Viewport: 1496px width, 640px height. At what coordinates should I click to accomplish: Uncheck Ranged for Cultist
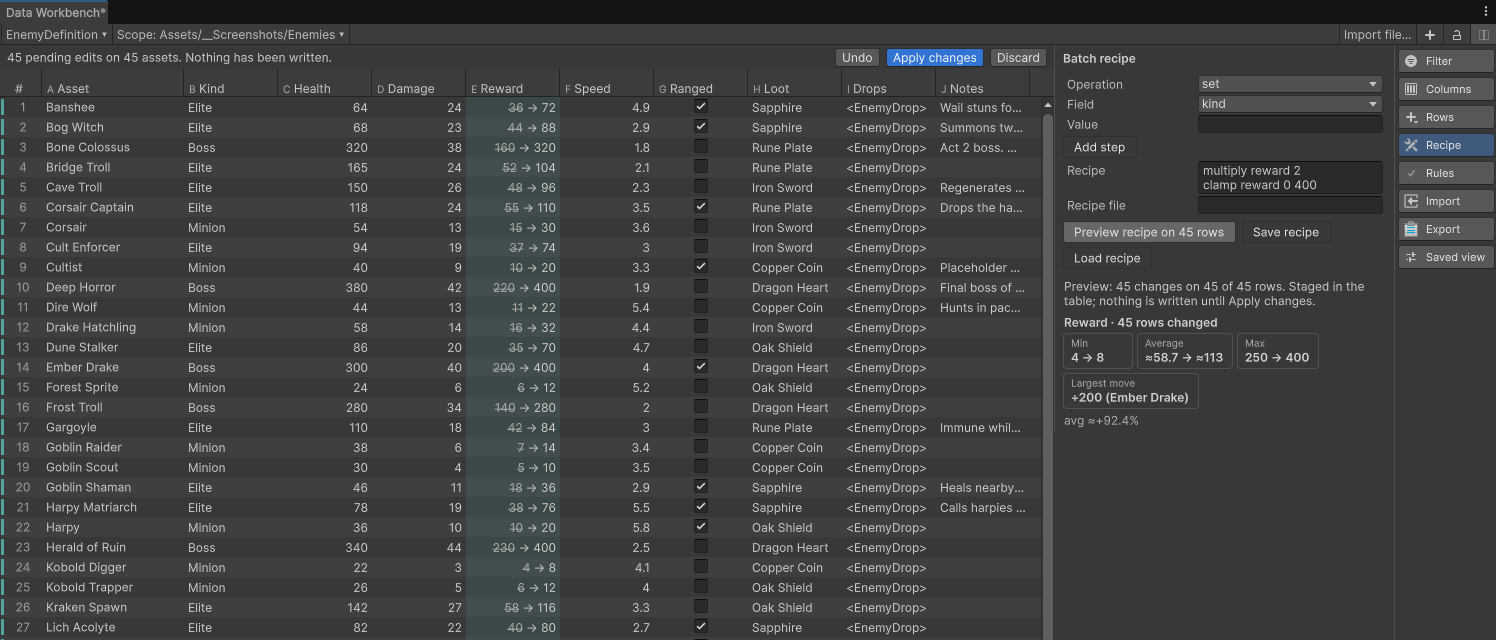[701, 266]
